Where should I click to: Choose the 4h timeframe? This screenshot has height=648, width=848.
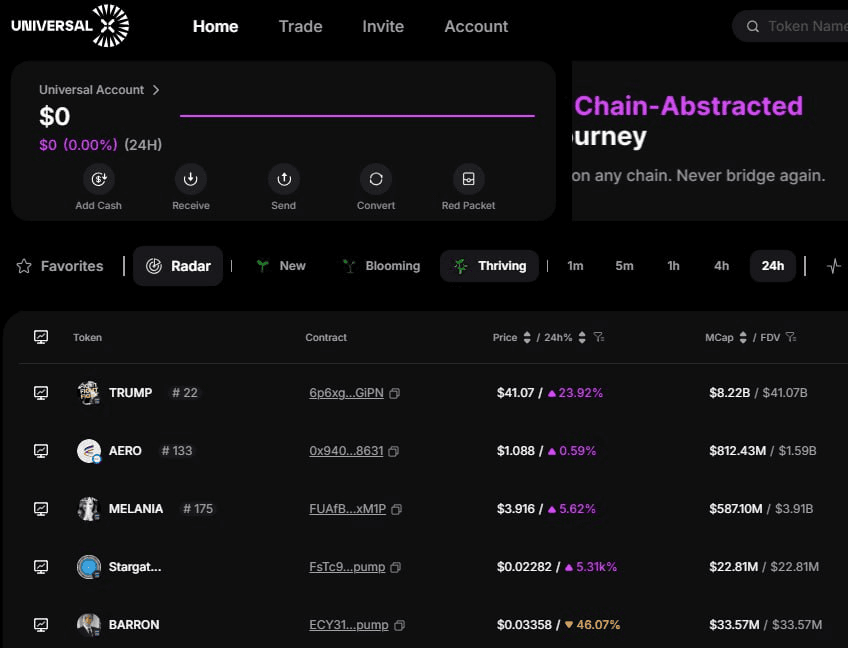point(721,266)
